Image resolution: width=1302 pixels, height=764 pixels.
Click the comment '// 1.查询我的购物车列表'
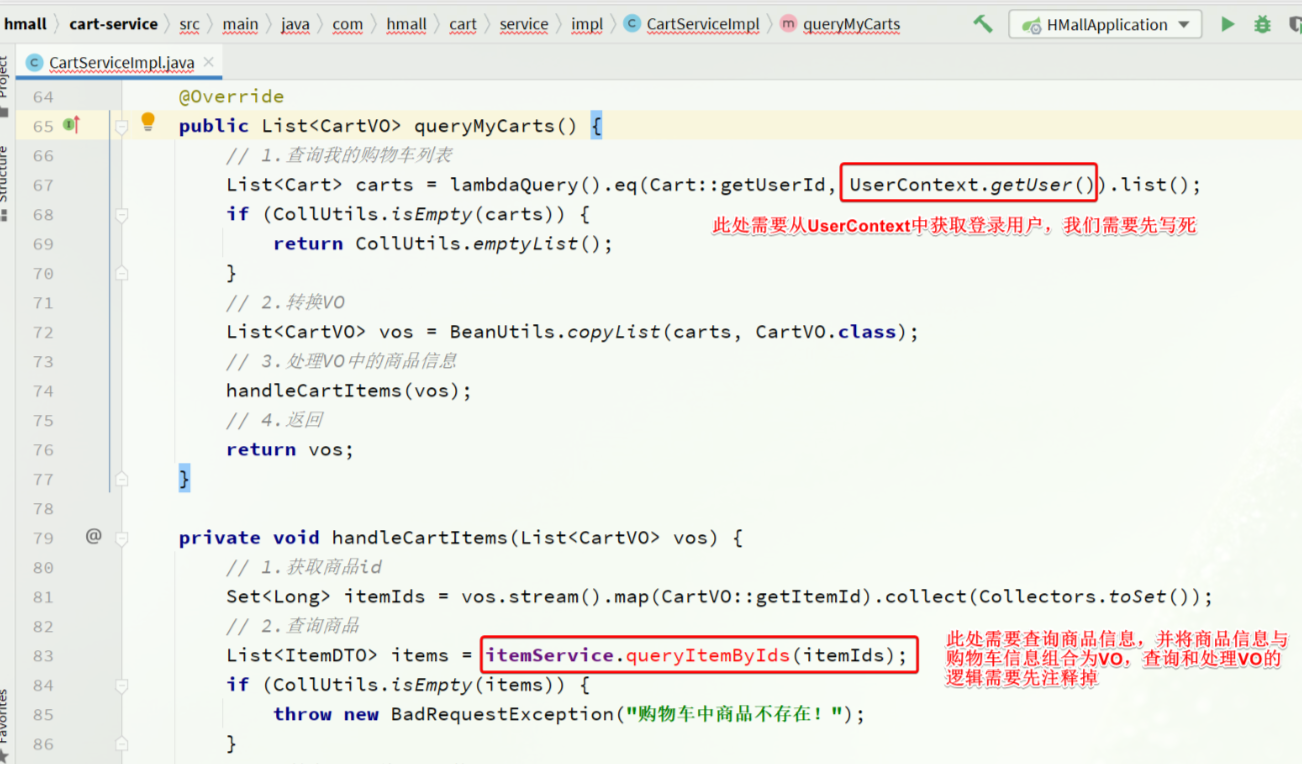pos(339,155)
